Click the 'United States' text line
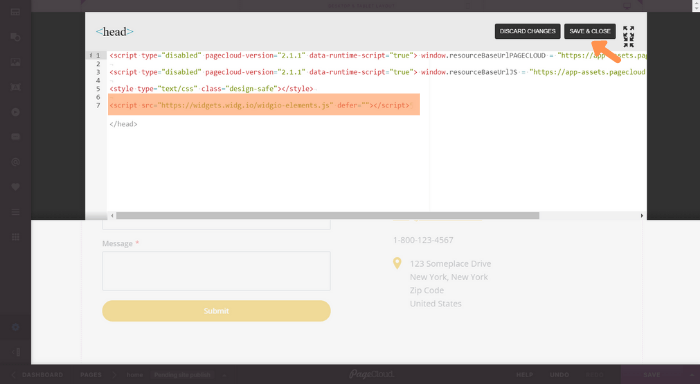The image size is (700, 384). tap(435, 304)
